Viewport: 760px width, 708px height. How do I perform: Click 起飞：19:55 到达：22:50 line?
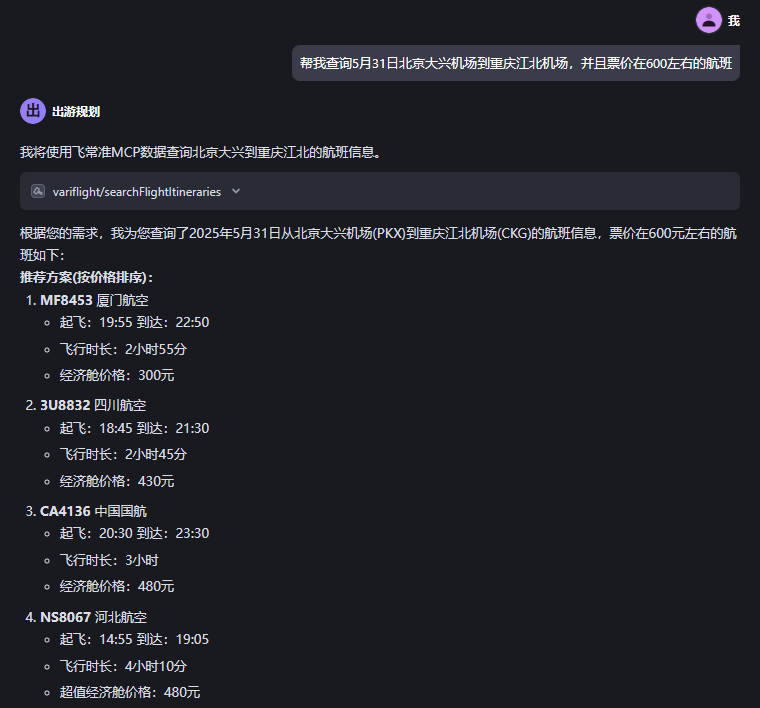pos(134,322)
